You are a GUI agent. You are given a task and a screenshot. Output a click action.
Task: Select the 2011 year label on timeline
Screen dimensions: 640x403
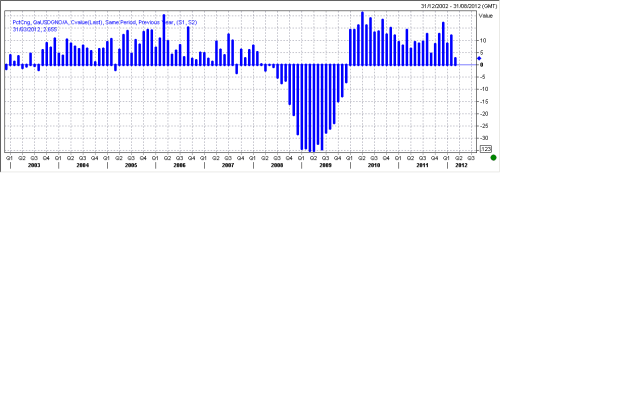coord(422,164)
